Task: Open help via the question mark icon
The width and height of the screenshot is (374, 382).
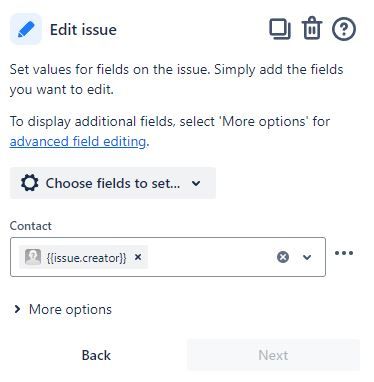Action: (x=344, y=29)
